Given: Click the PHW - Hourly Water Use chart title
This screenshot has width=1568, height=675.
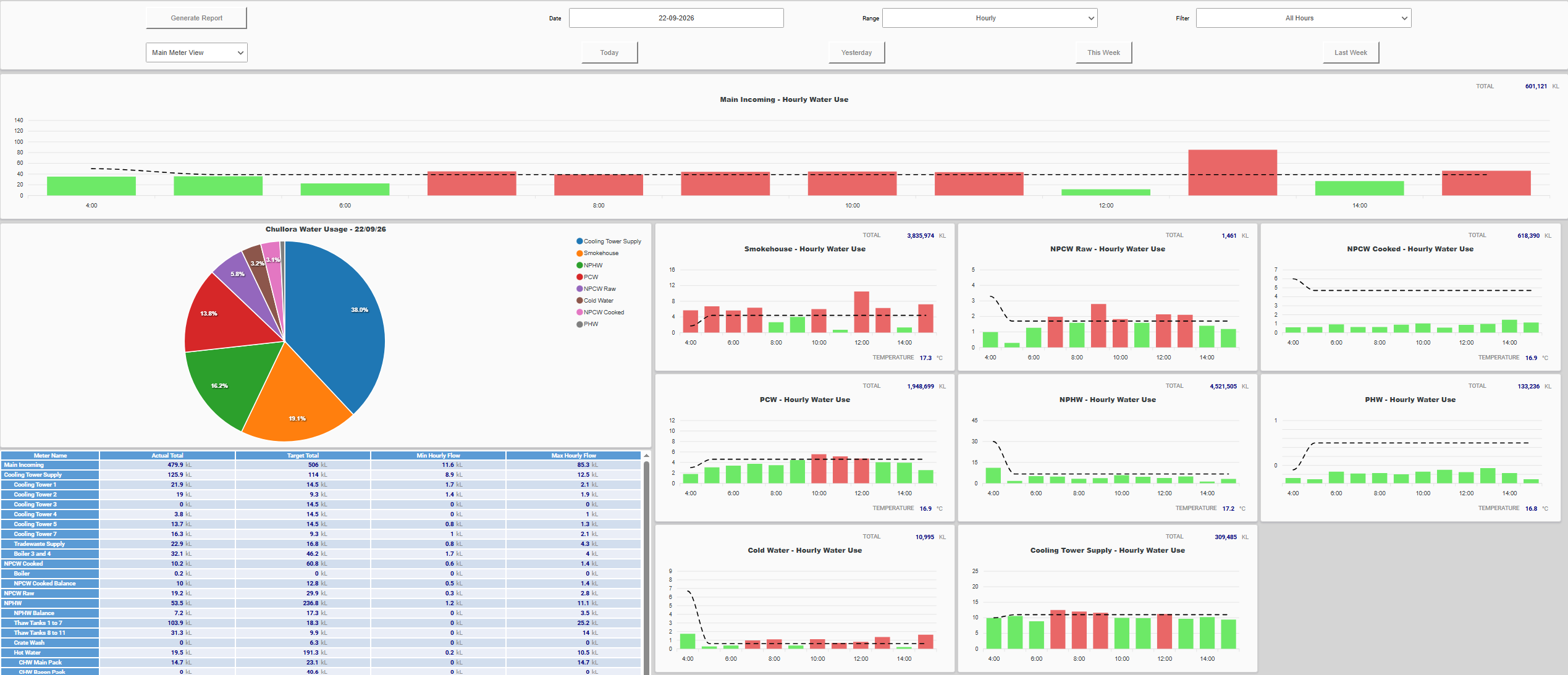Looking at the screenshot, I should 1410,400.
